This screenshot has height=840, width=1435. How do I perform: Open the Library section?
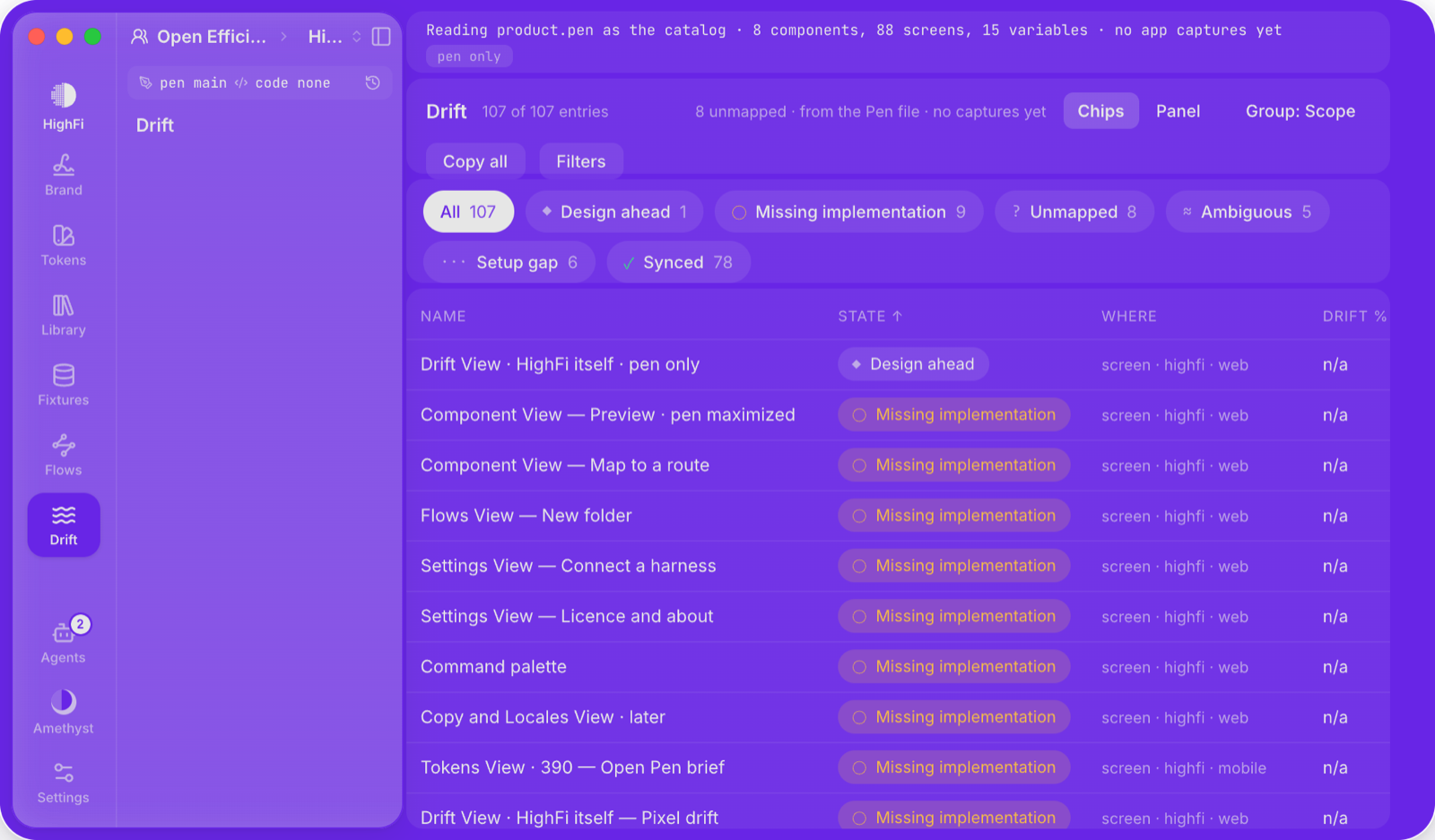pos(63,316)
